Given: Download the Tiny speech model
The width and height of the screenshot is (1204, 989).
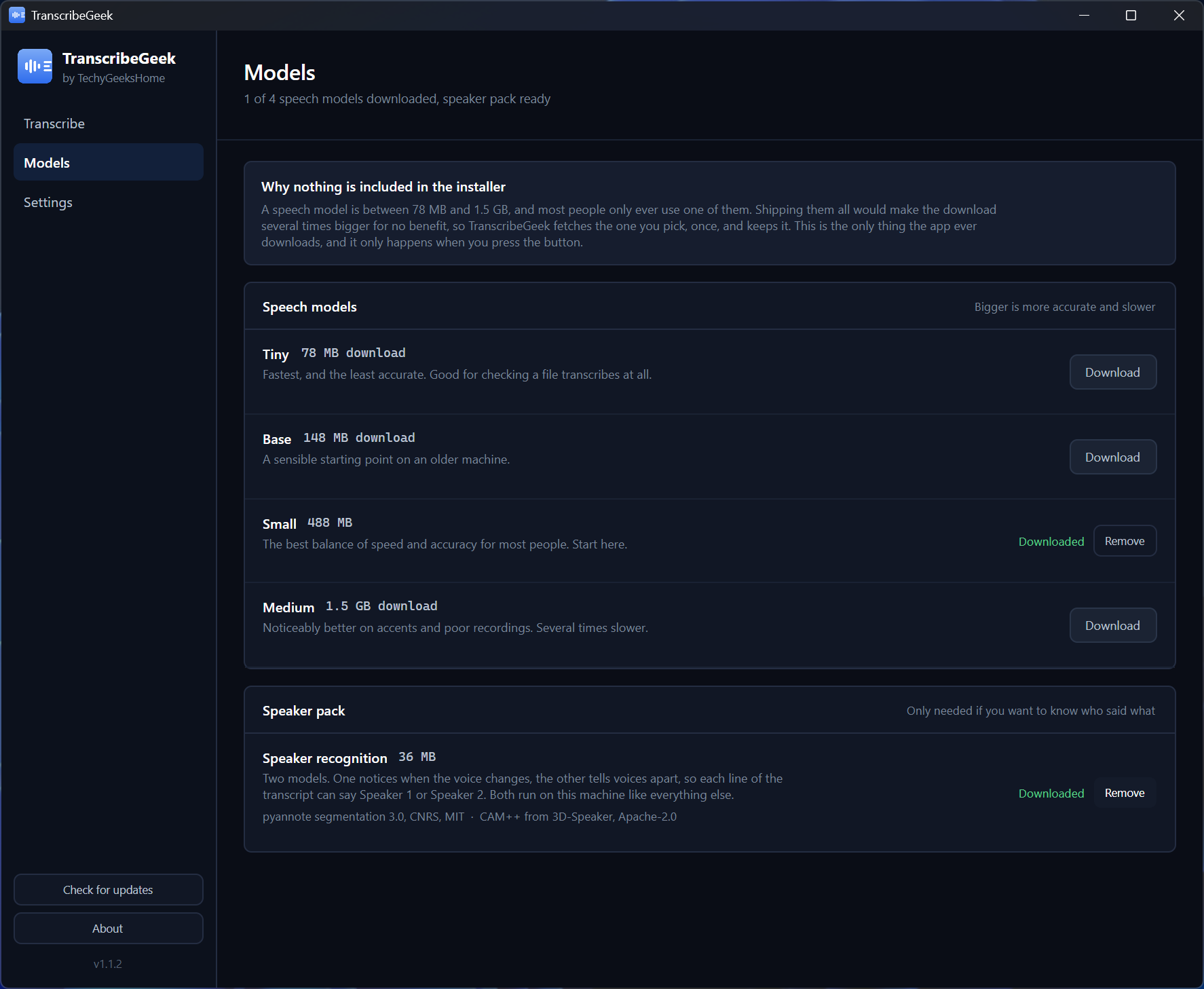Looking at the screenshot, I should point(1113,372).
